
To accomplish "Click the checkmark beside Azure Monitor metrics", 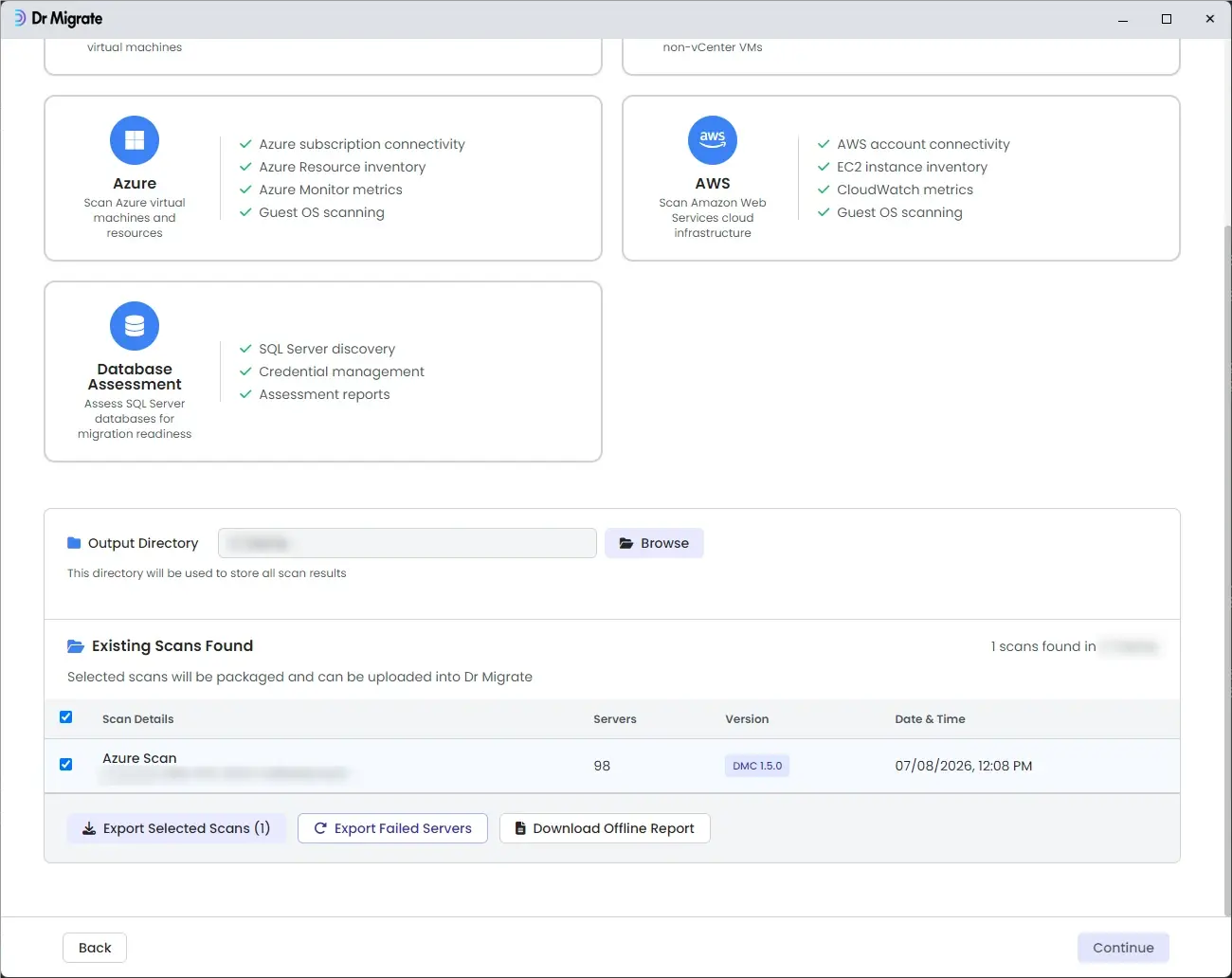I will pos(245,190).
